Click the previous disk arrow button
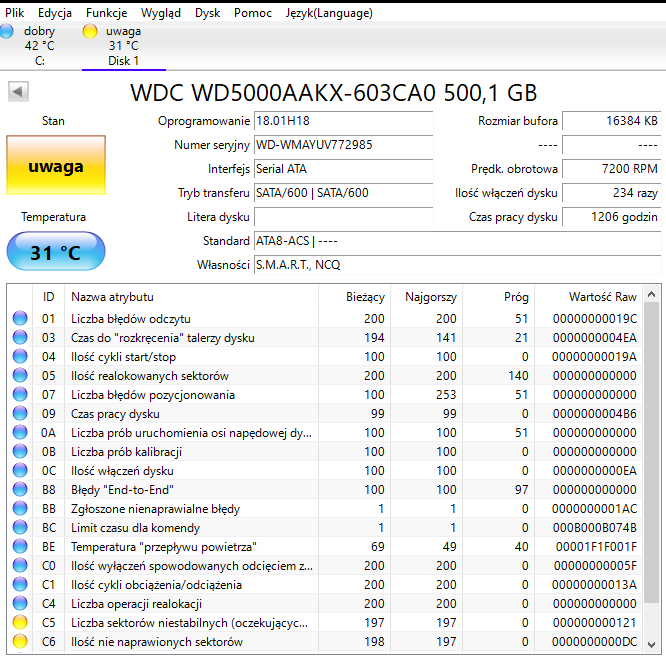 click(18, 91)
